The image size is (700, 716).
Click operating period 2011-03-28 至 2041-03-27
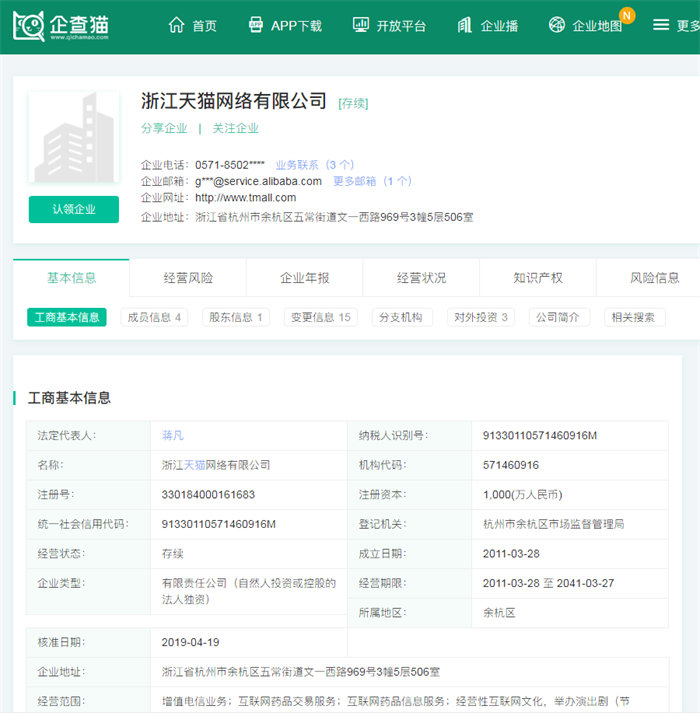pos(548,583)
